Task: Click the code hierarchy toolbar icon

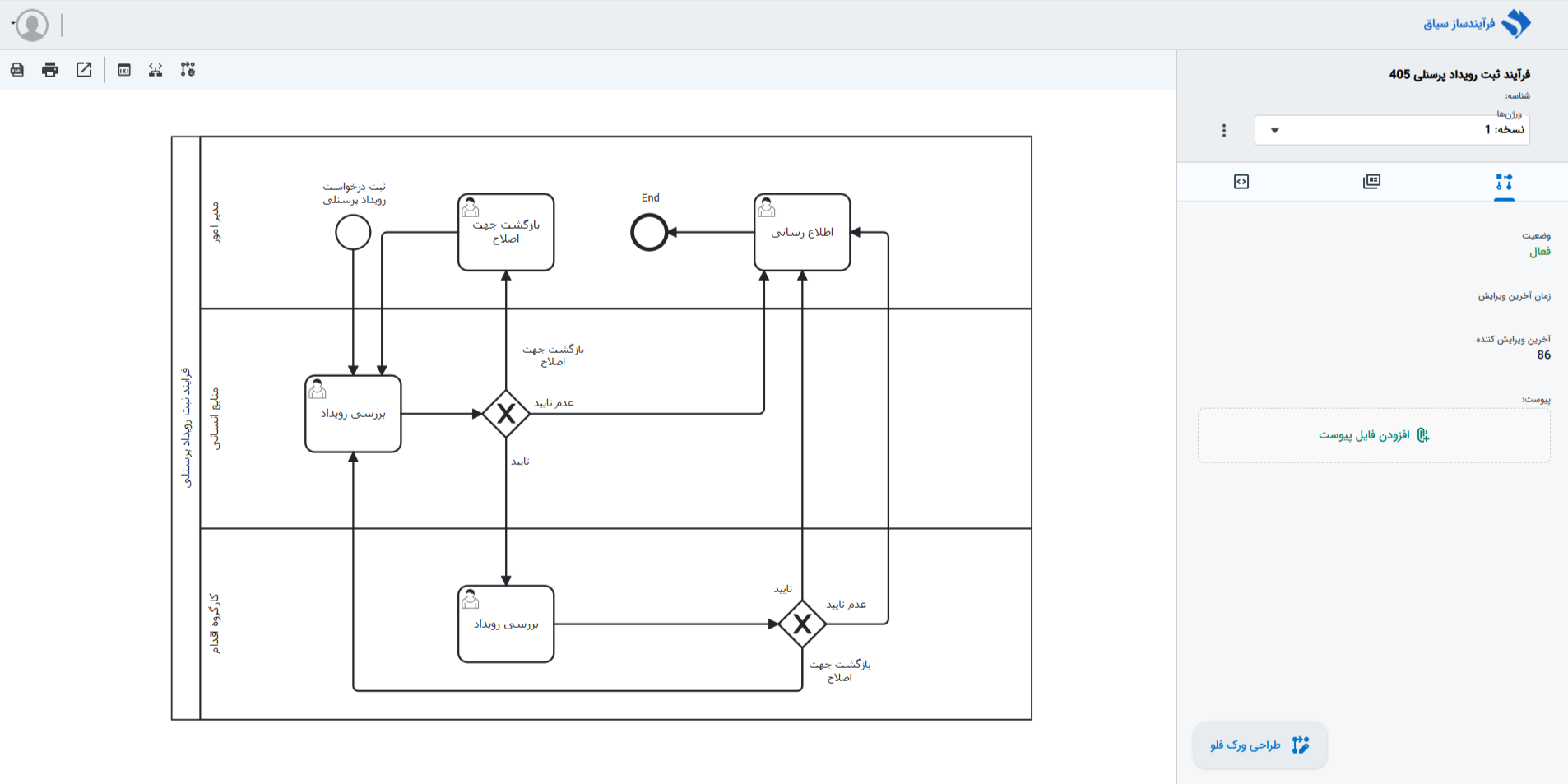Action: click(x=155, y=70)
